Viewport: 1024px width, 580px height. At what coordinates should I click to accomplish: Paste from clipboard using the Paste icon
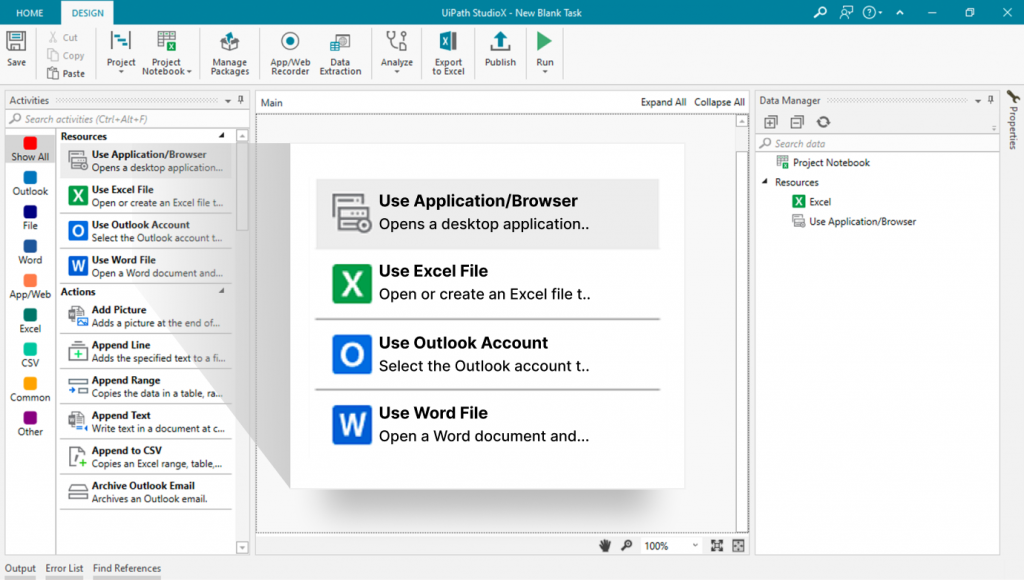53,73
